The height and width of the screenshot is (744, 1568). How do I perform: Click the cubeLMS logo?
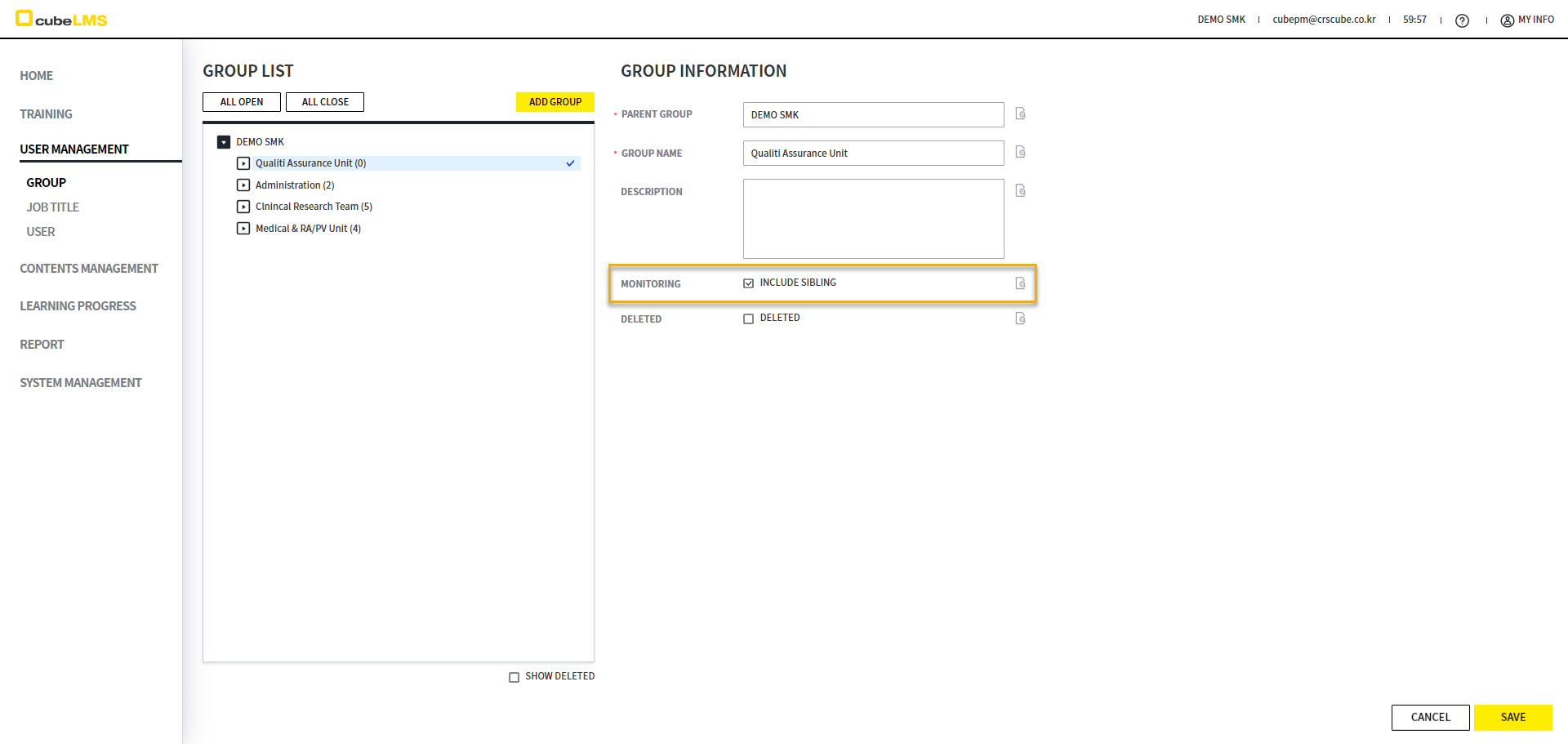coord(61,19)
